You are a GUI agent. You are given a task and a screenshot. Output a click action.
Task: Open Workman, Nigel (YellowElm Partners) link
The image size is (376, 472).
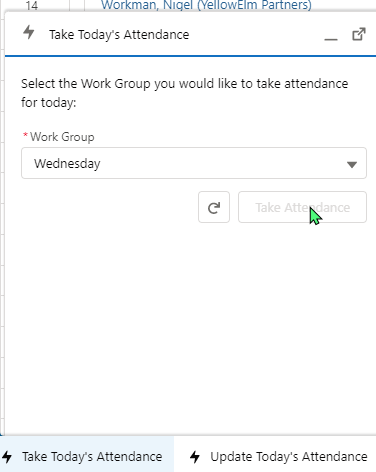(206, 5)
